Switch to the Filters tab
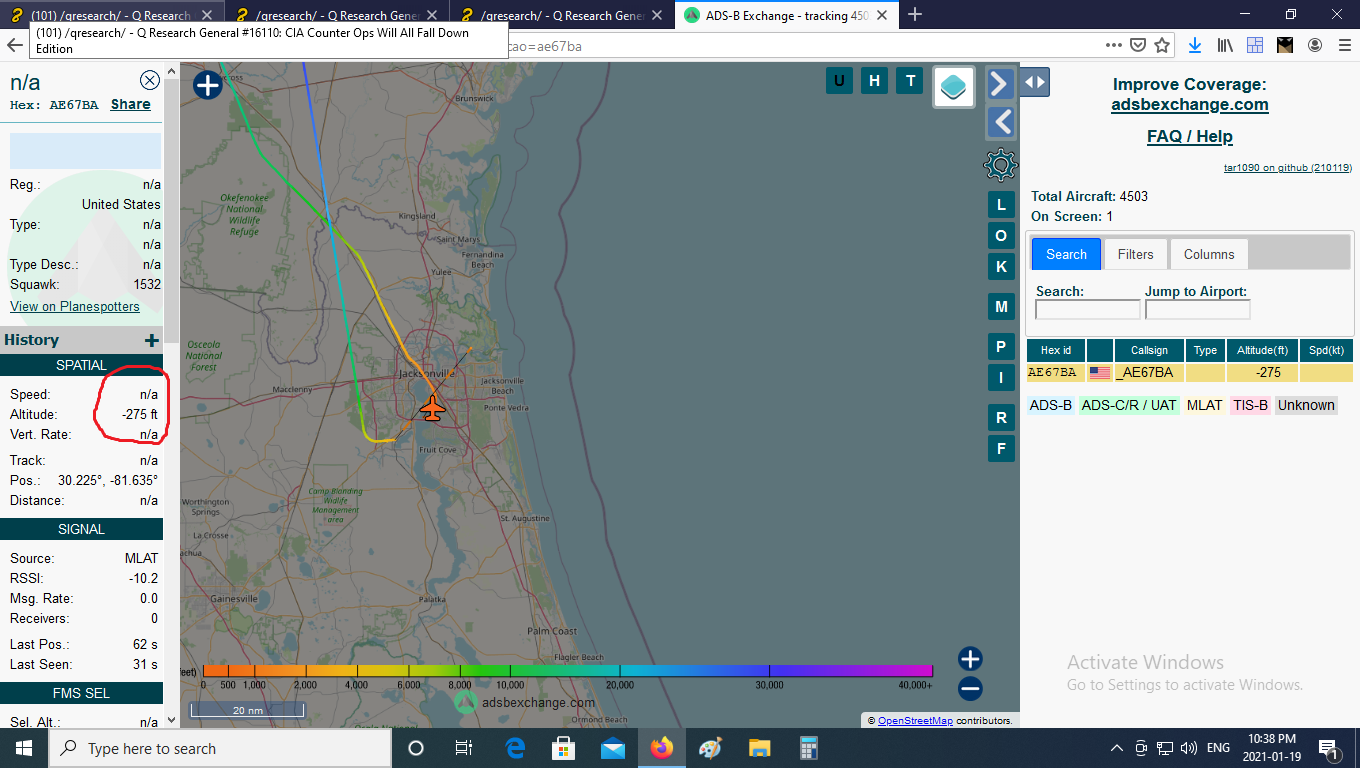 pyautogui.click(x=1135, y=254)
